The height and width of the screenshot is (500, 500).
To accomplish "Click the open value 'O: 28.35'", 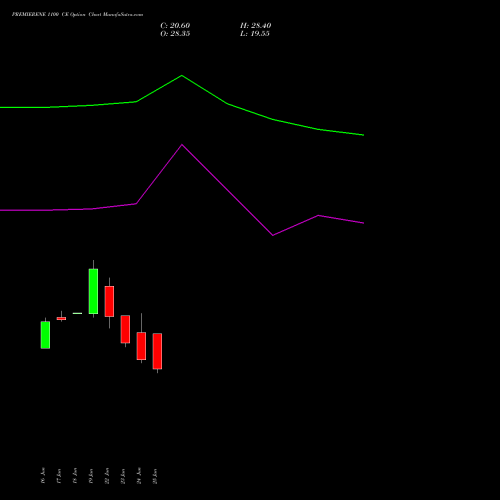I will (x=175, y=34).
